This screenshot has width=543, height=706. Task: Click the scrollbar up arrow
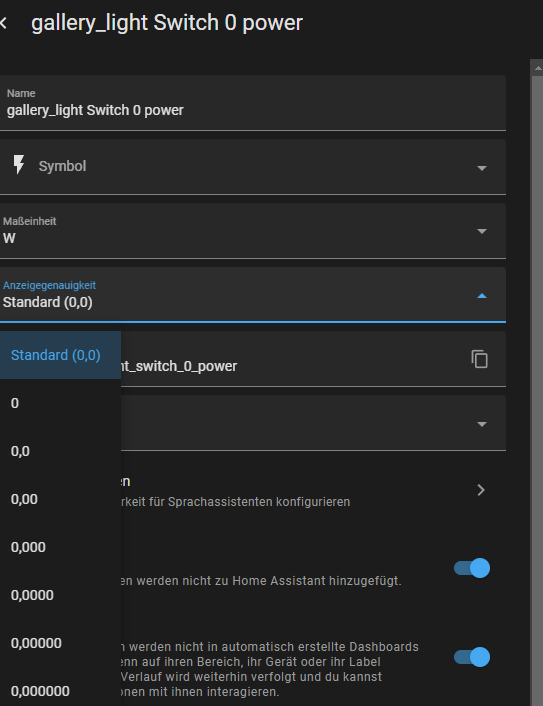click(537, 68)
